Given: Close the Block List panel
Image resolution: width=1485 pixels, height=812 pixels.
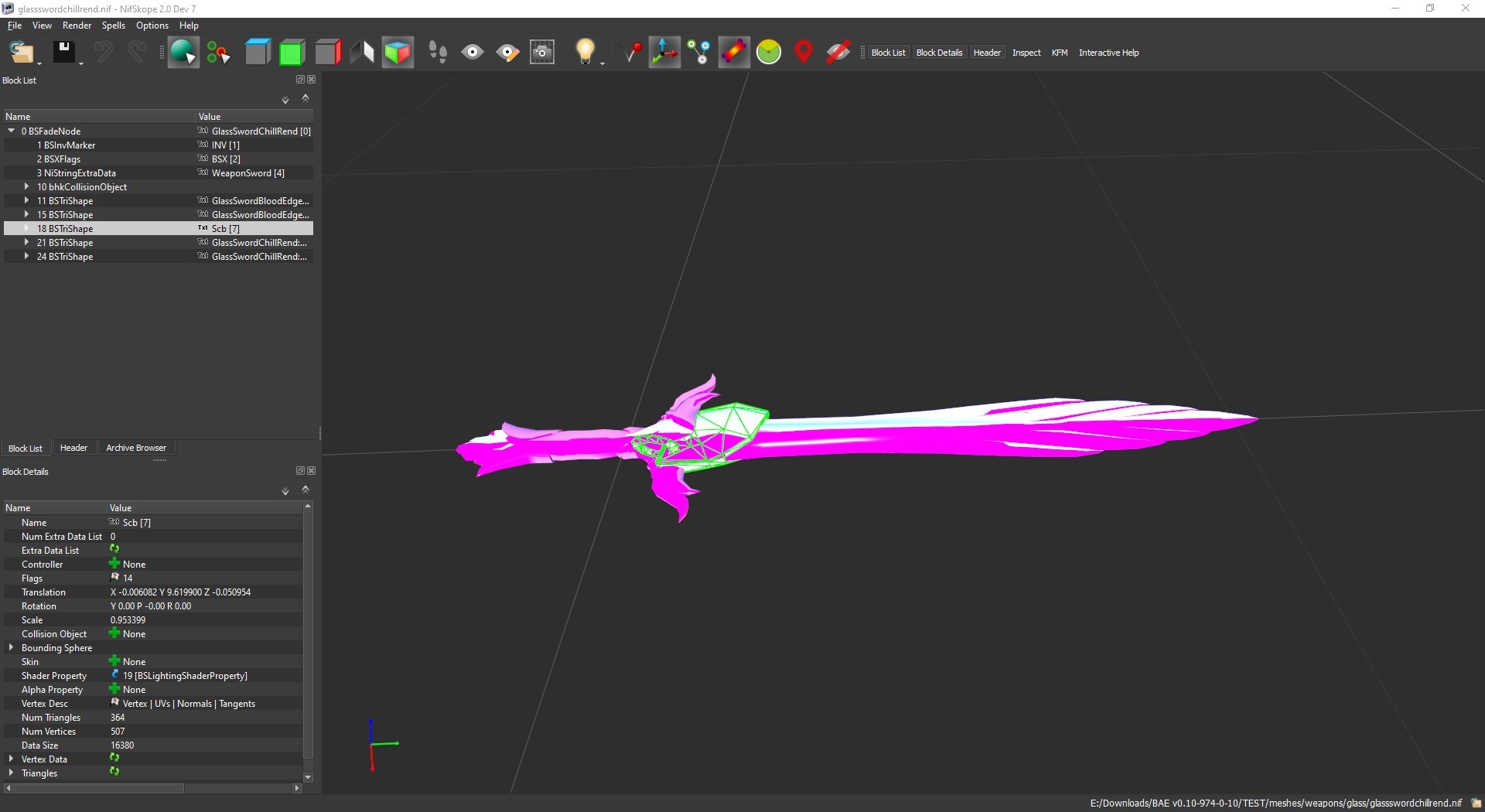Looking at the screenshot, I should coord(311,79).
